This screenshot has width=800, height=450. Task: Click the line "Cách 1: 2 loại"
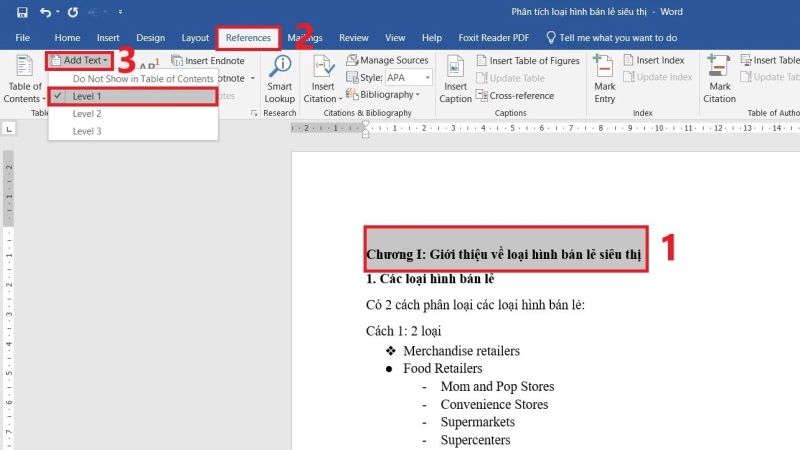point(404,331)
